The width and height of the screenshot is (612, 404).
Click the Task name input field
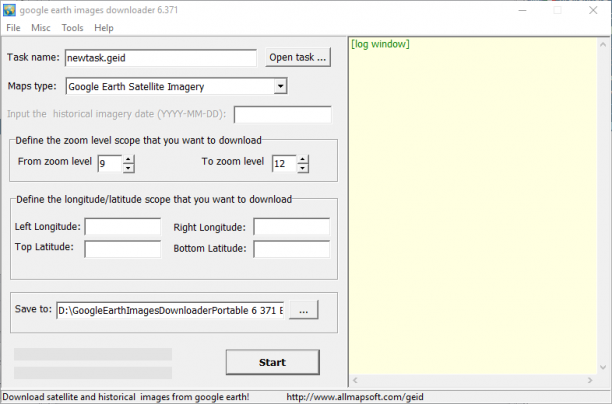161,58
